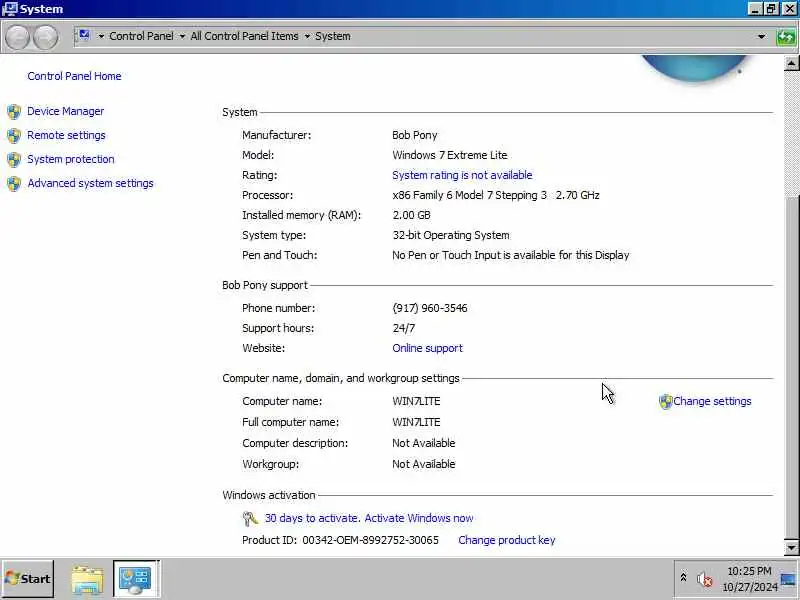Click the System protection shield icon
Screen dimensions: 800x600
click(x=14, y=160)
